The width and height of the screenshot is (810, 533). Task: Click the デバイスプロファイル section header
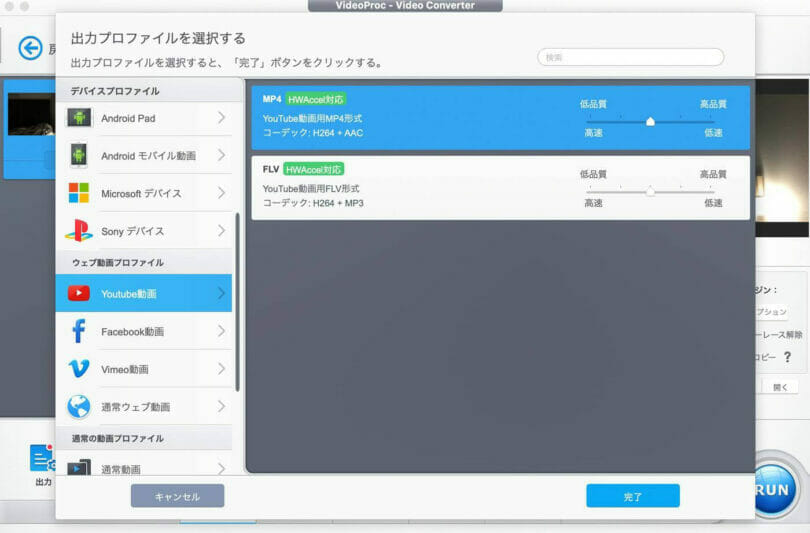pyautogui.click(x=115, y=91)
